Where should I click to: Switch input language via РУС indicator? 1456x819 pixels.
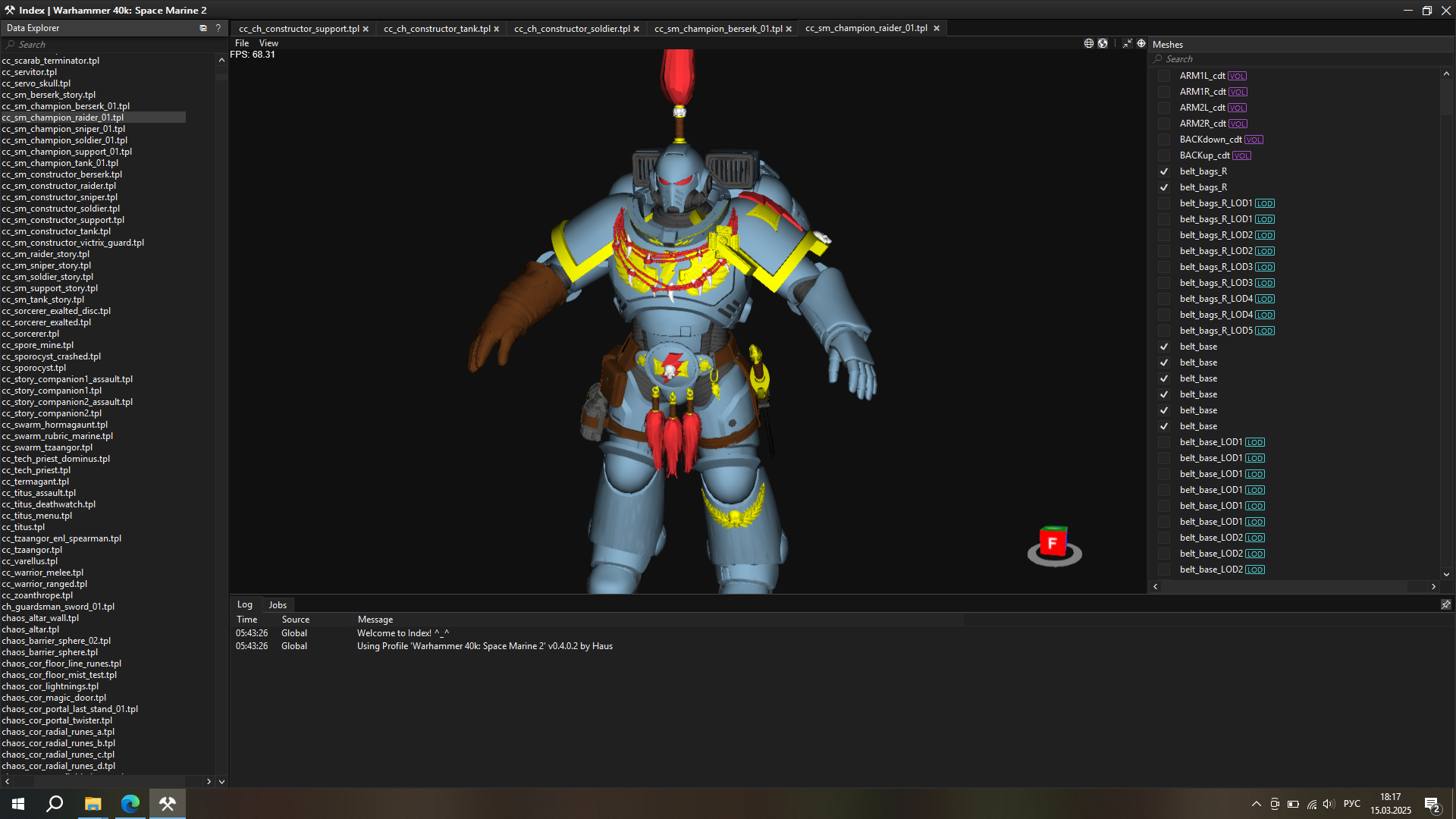pyautogui.click(x=1352, y=804)
